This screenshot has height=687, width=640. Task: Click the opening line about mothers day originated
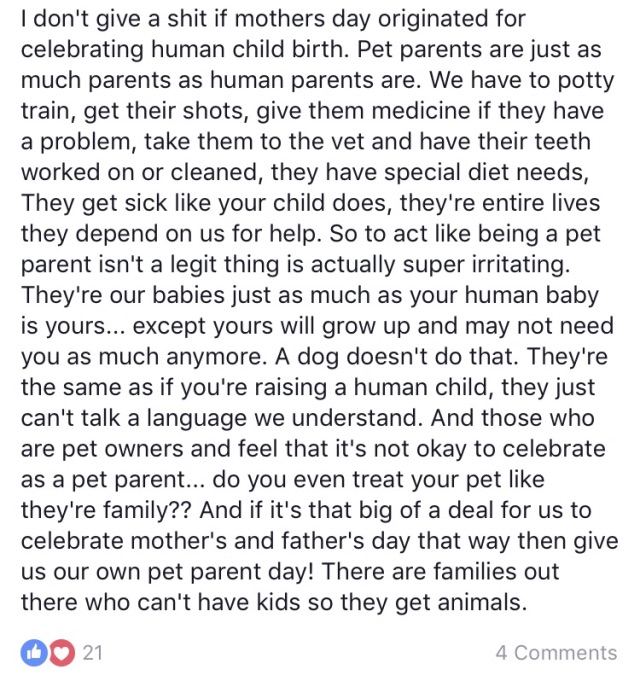[x=273, y=19]
